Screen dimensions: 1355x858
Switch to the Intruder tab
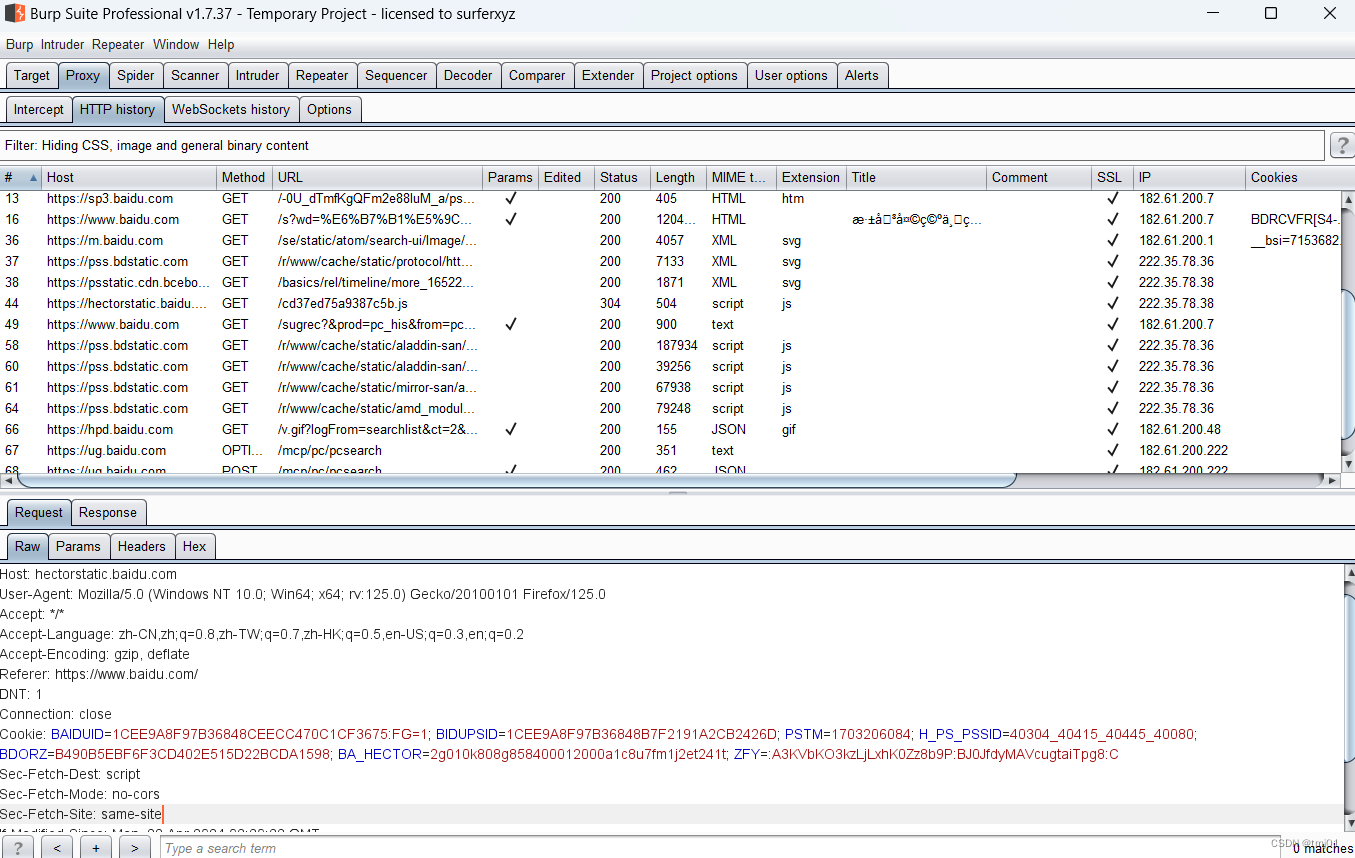click(258, 75)
